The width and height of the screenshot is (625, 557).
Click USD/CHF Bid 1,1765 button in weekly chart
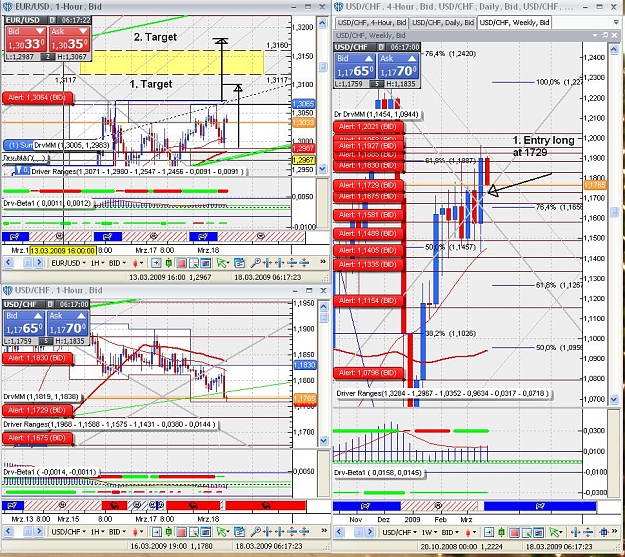click(355, 67)
